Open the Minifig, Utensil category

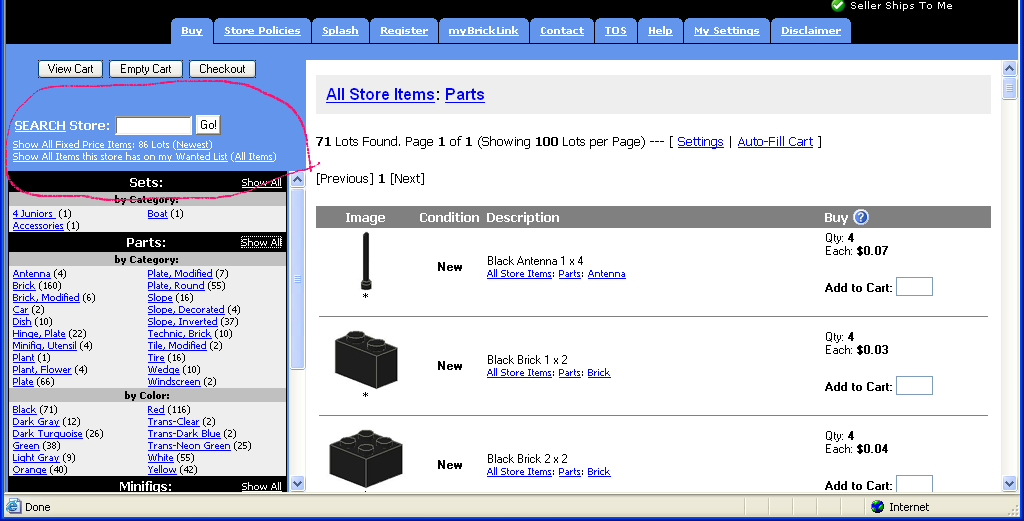[x=44, y=345]
